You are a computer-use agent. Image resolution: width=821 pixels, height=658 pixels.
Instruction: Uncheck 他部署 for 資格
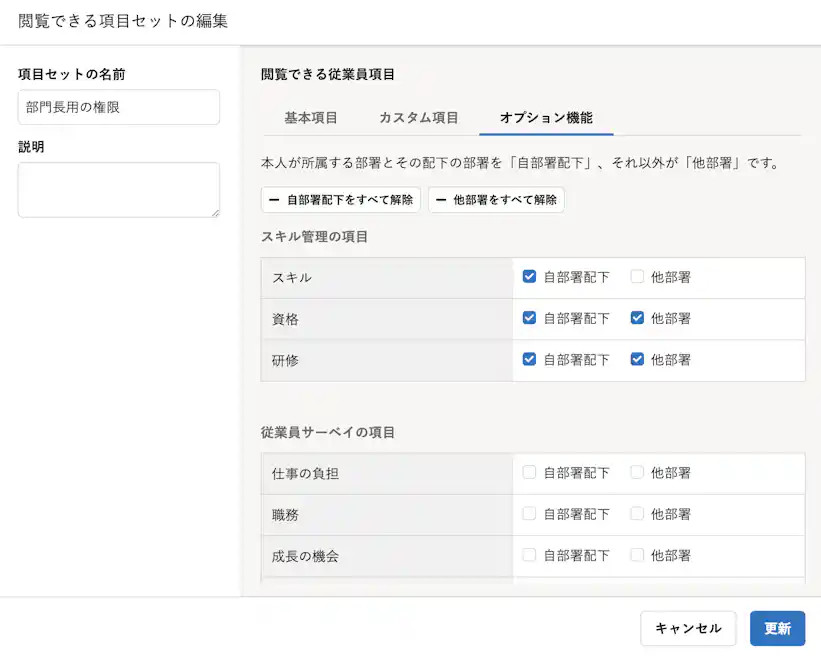[636, 317]
